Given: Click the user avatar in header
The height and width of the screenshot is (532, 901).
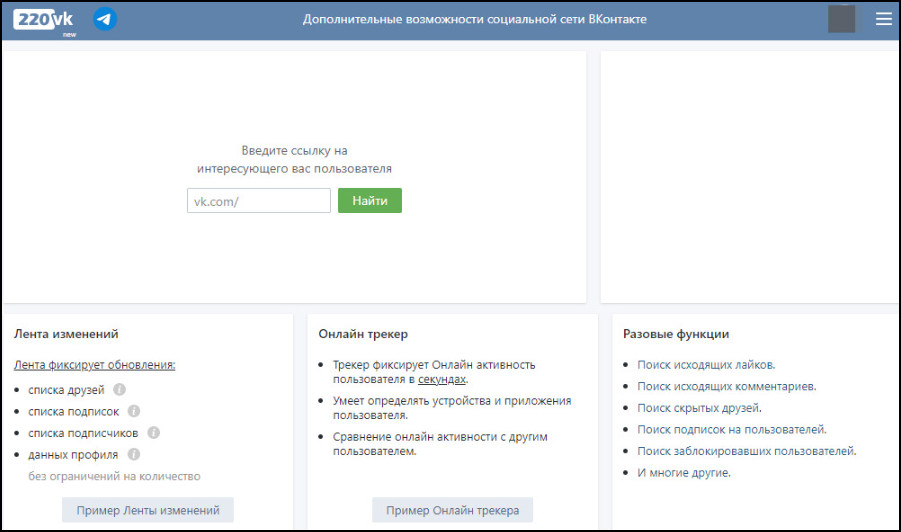Looking at the screenshot, I should pos(841,19).
